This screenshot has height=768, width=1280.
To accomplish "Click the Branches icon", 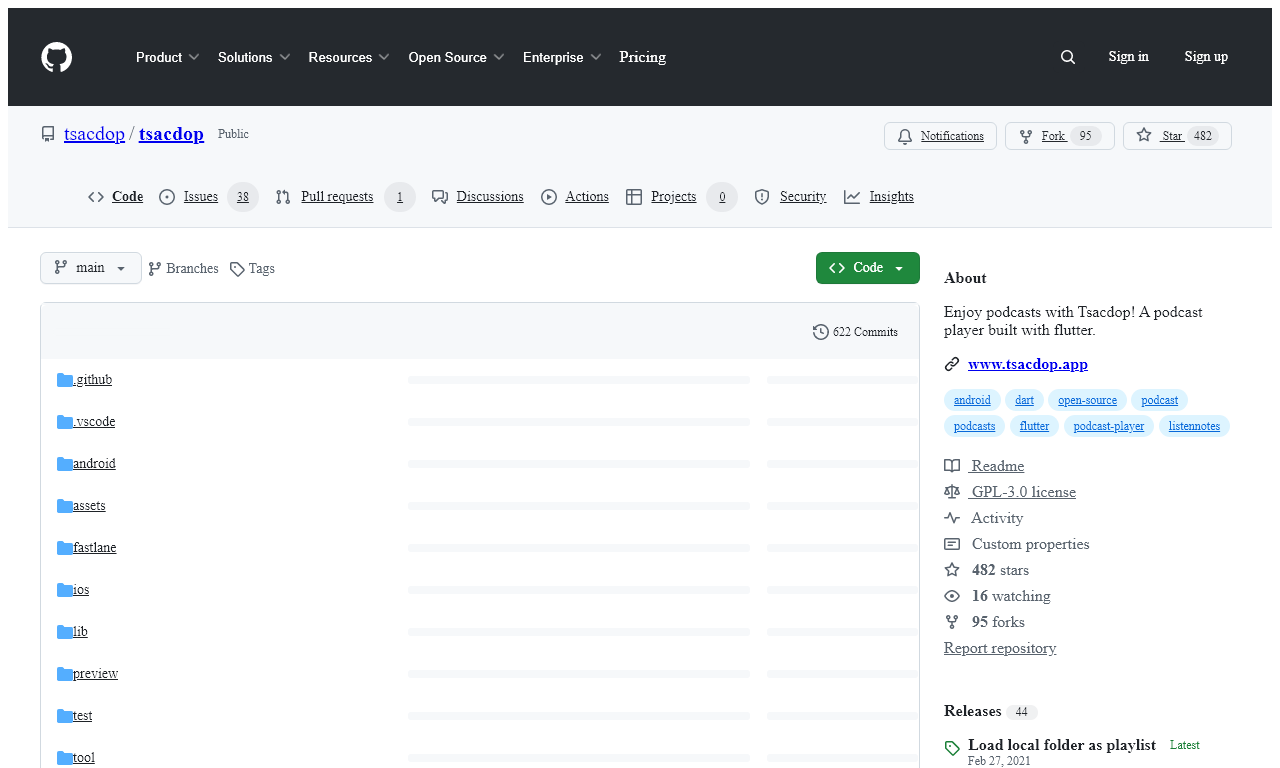I will 155,269.
